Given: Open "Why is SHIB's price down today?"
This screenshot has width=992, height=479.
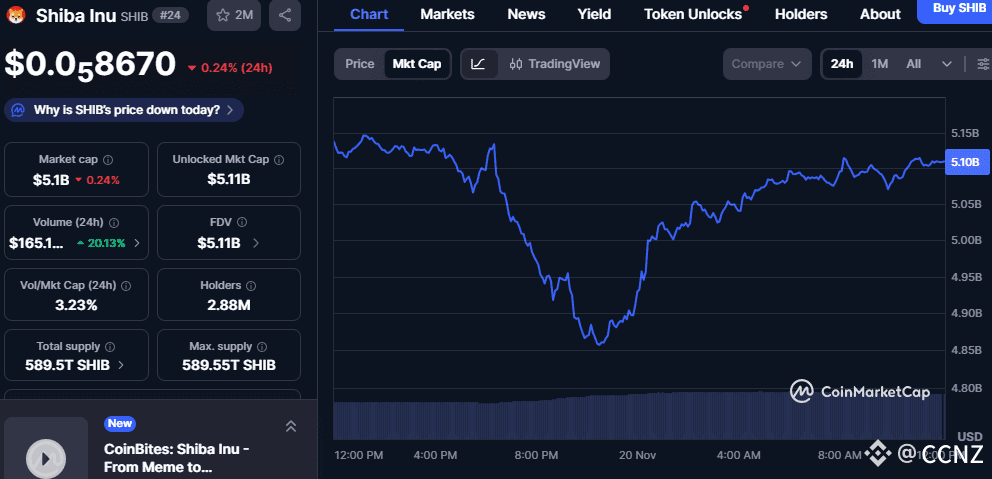Looking at the screenshot, I should click(x=124, y=110).
